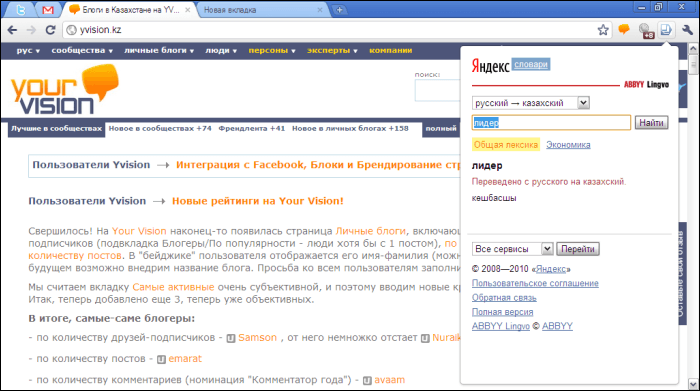Go forward to the next page
Screen dimensions: 700x391
click(31, 30)
